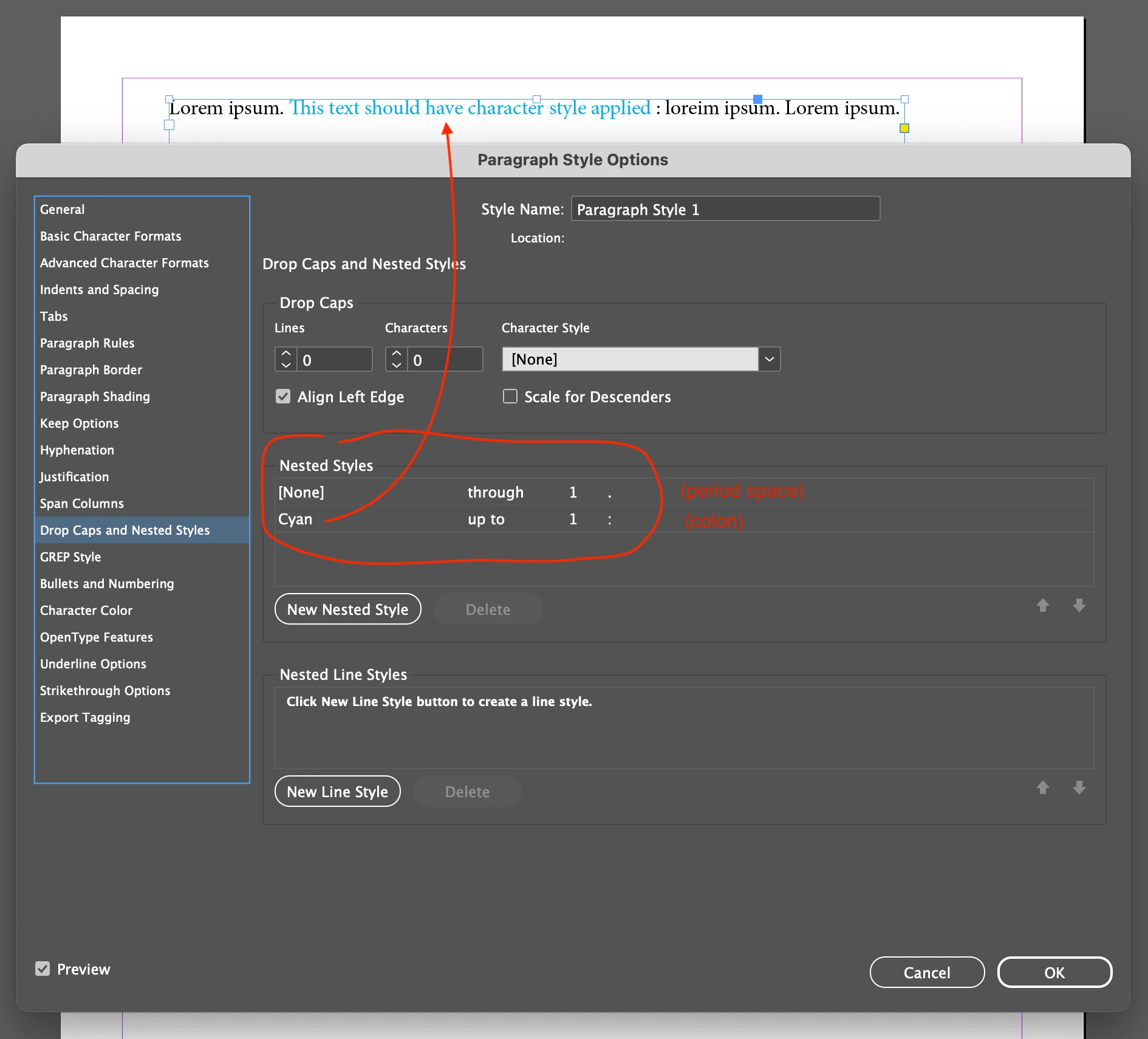Open the GREP Style section
The height and width of the screenshot is (1039, 1148).
[70, 557]
